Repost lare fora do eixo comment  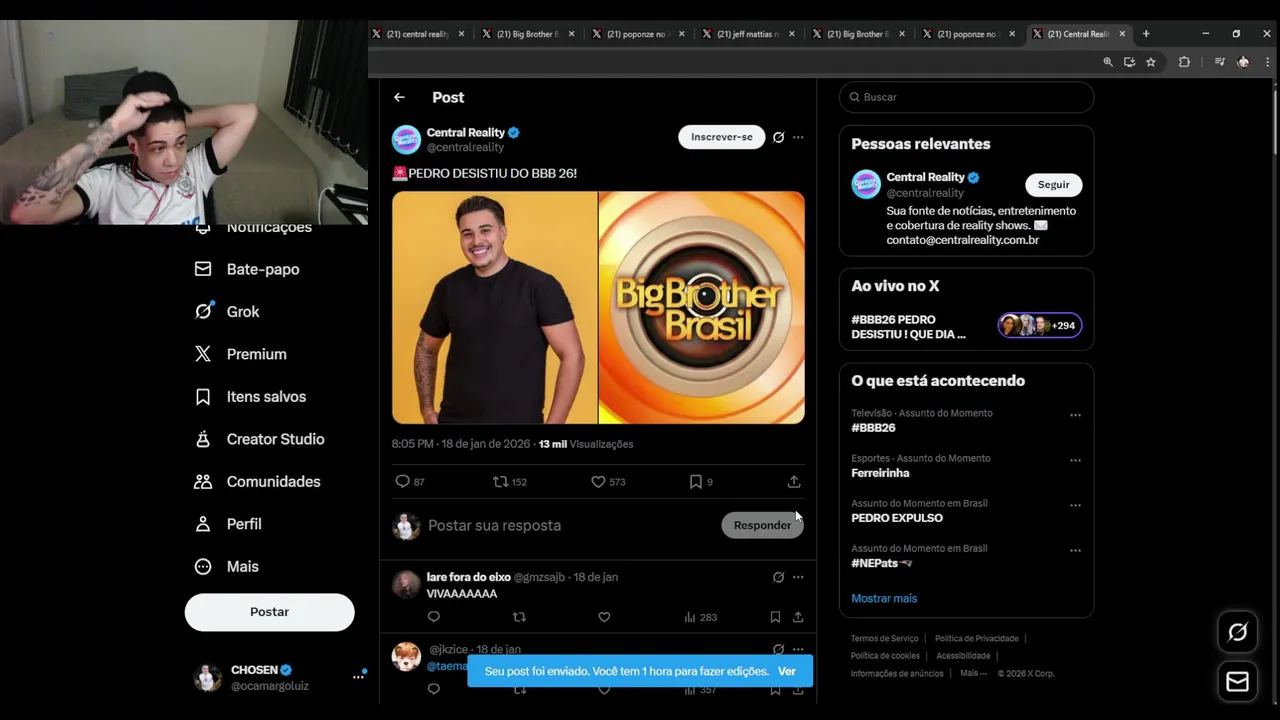pyautogui.click(x=519, y=617)
